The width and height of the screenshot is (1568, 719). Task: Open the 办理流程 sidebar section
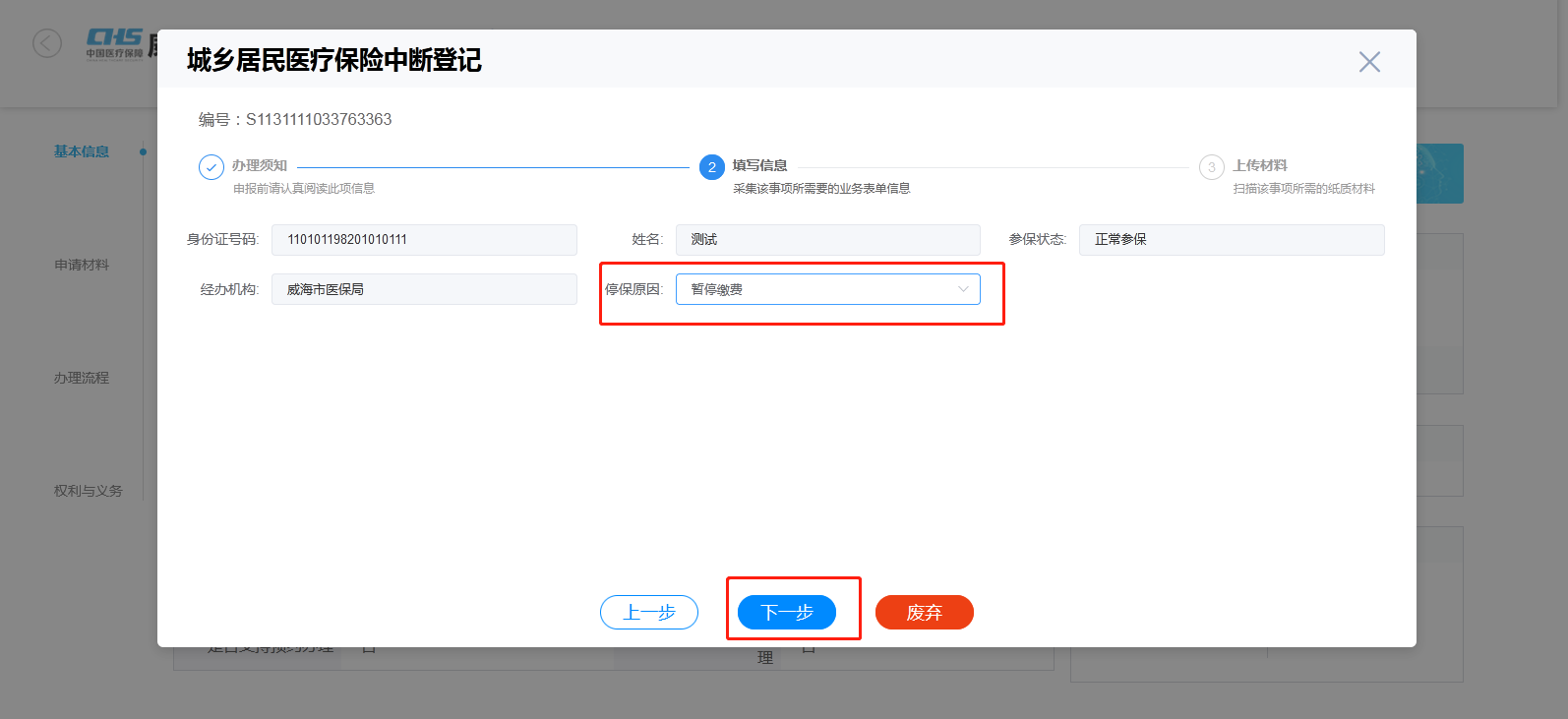tap(82, 378)
